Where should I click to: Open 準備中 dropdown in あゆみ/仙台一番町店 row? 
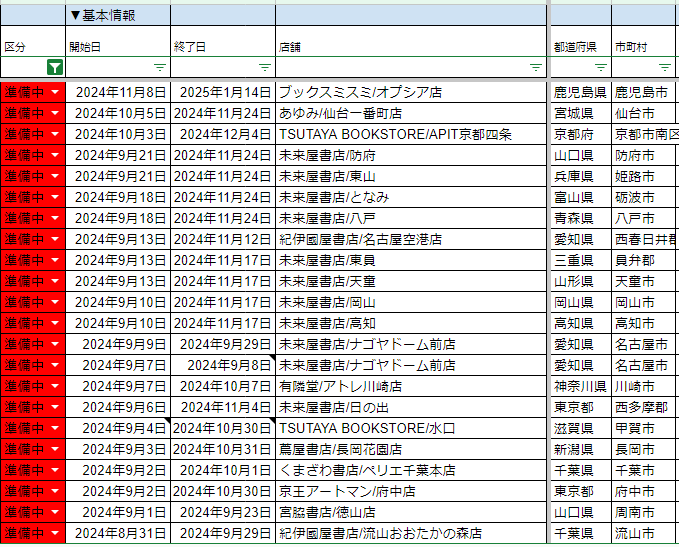click(55, 113)
